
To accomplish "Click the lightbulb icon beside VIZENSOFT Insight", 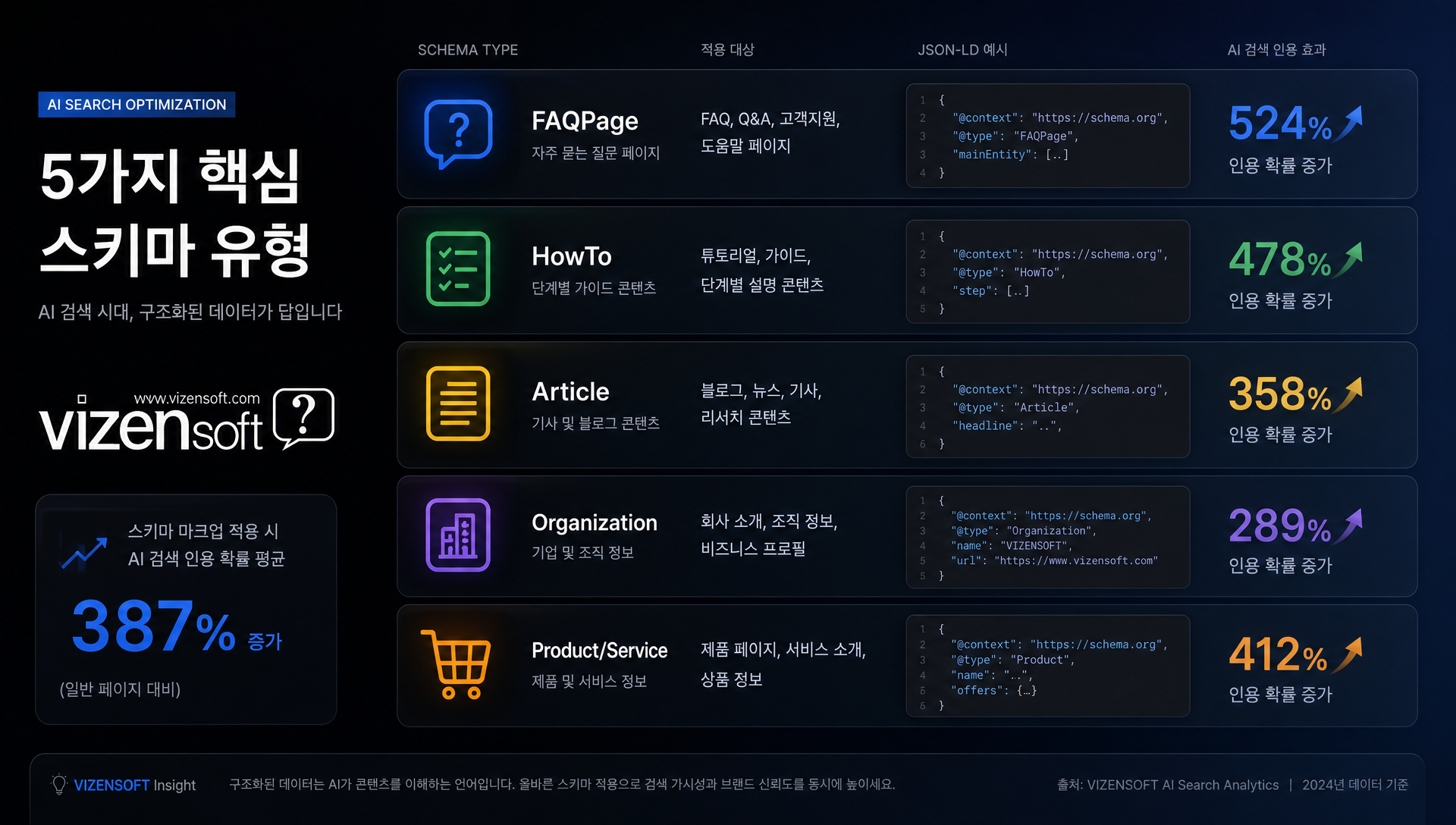I will (59, 784).
